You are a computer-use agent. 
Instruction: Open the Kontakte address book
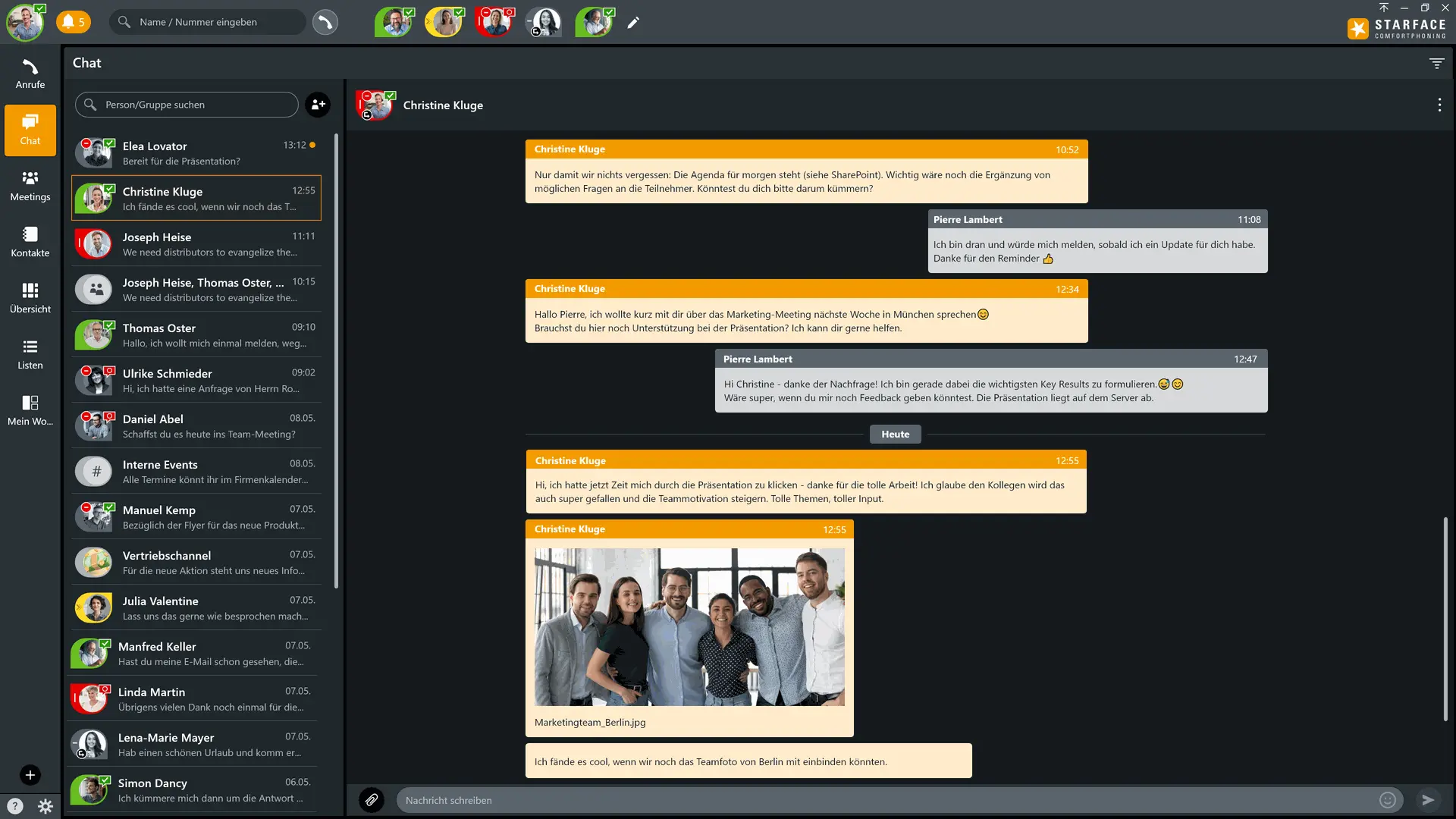tap(30, 242)
